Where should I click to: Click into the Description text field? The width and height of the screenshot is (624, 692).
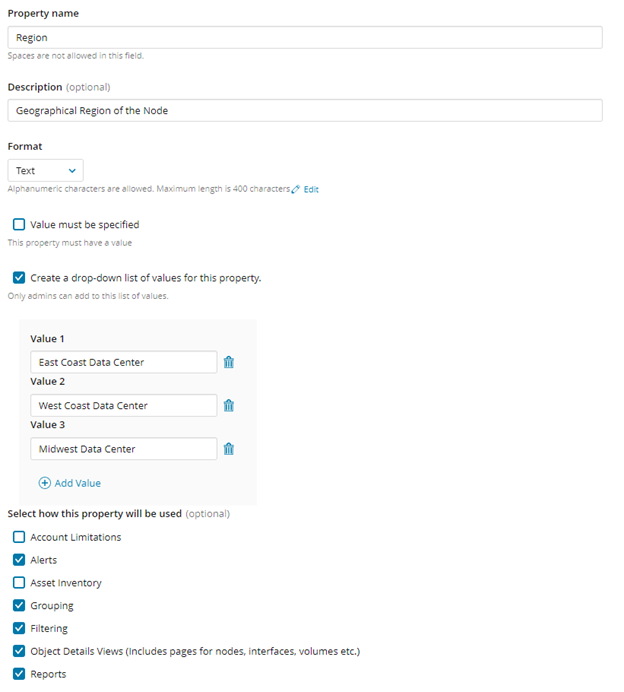click(x=304, y=110)
